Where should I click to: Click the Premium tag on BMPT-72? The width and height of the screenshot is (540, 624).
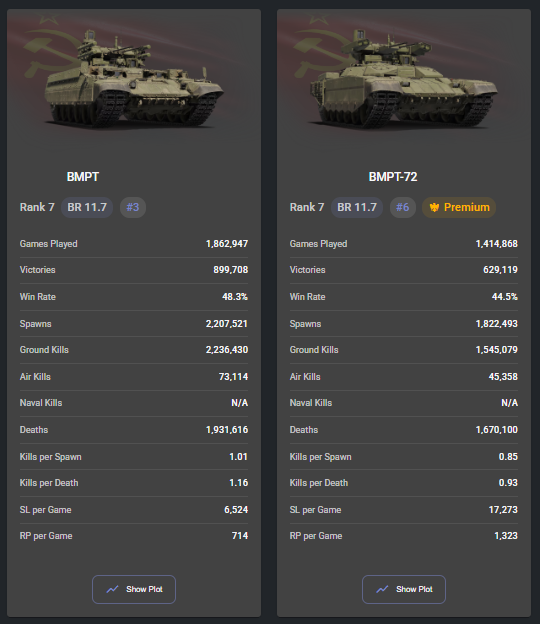click(459, 207)
